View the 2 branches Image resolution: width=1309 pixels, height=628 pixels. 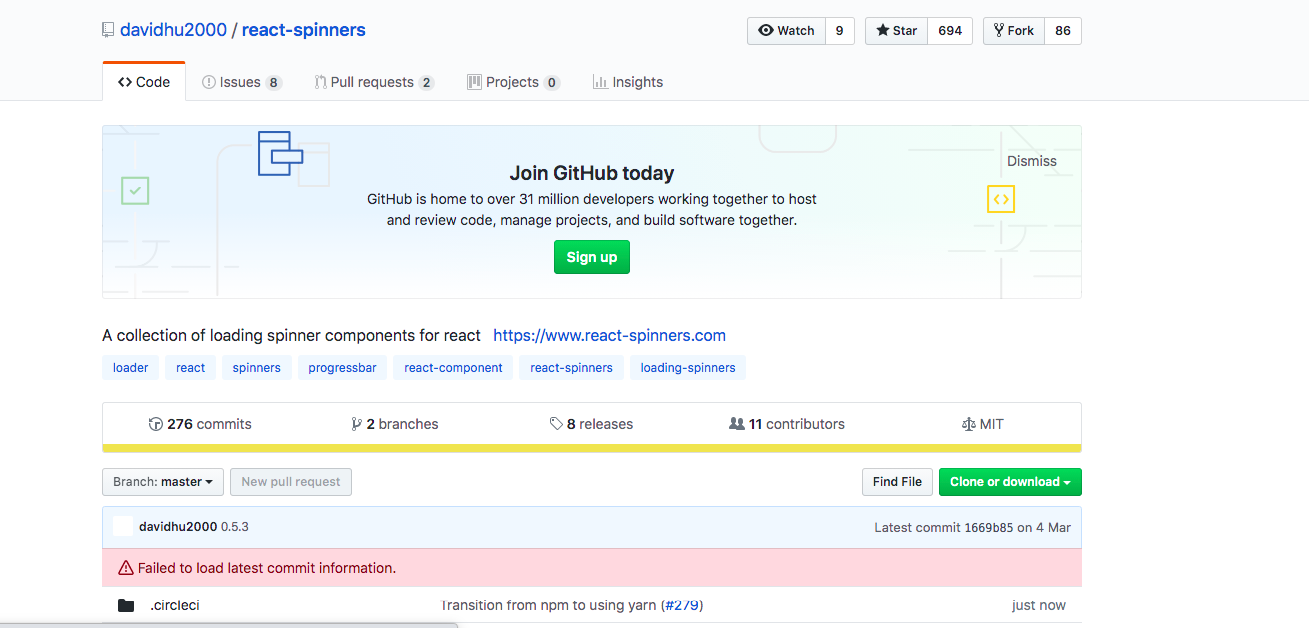tap(395, 424)
